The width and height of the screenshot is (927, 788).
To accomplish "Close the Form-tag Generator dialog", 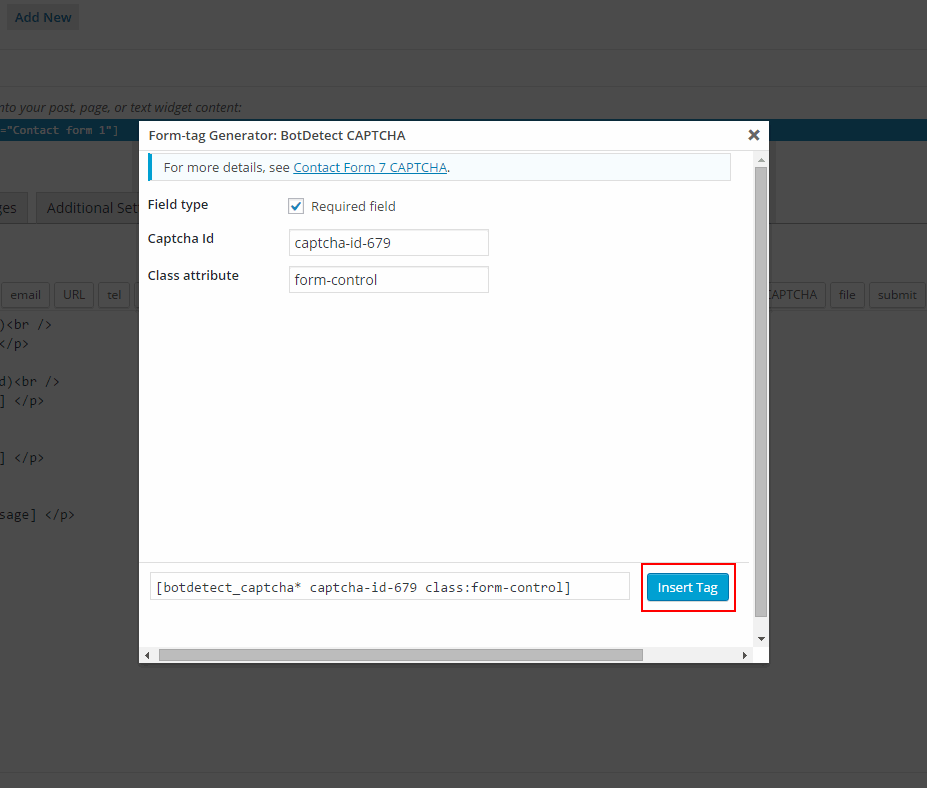I will 754,135.
